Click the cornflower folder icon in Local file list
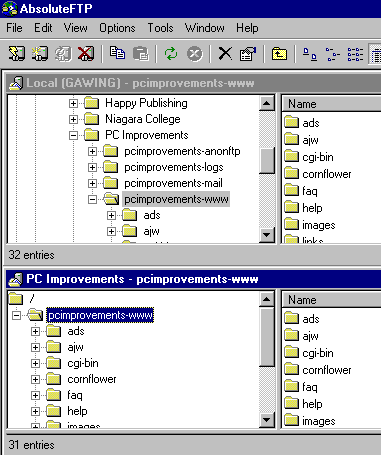The width and height of the screenshot is (381, 455). coord(292,173)
